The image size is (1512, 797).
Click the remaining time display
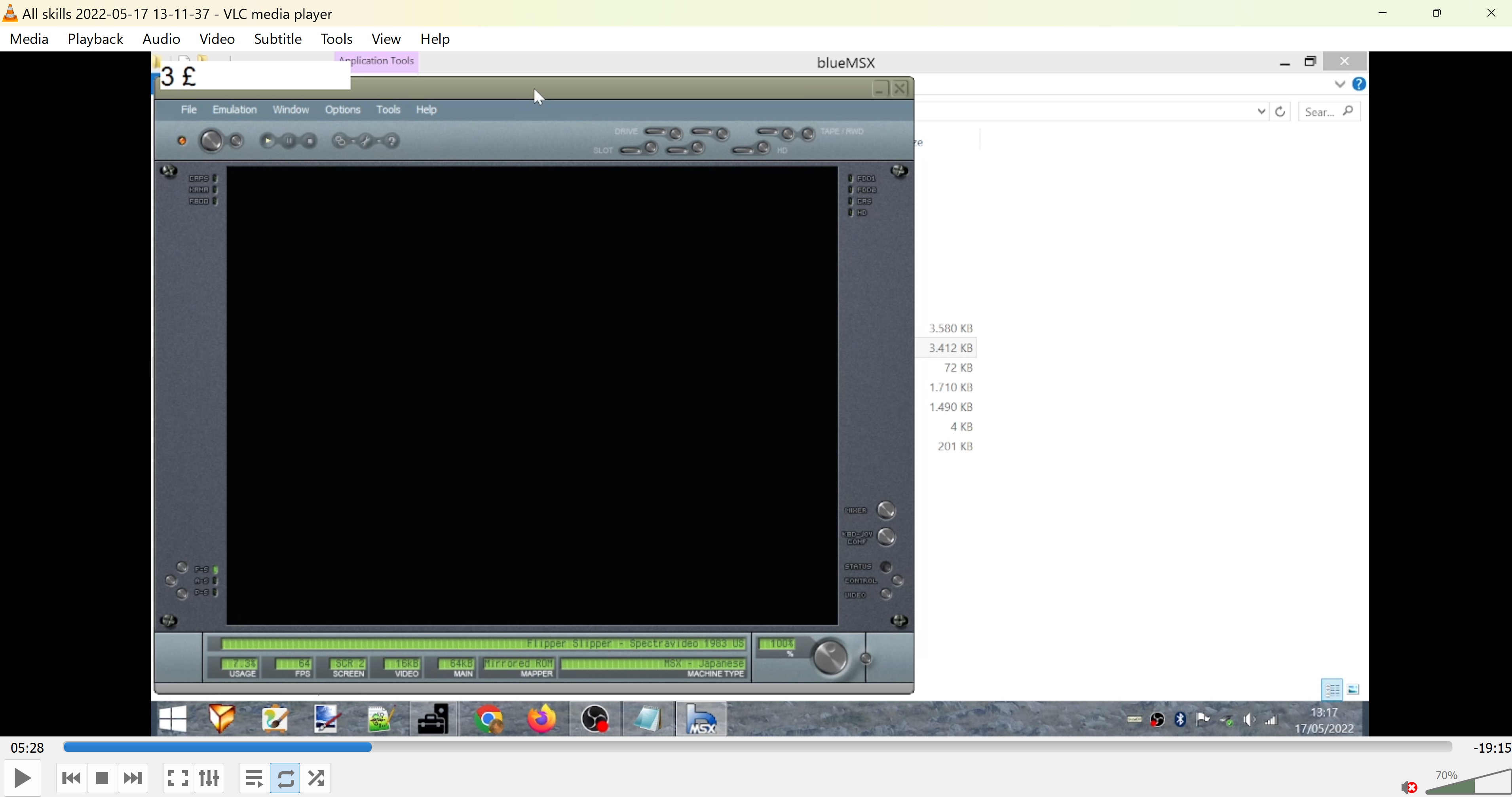[1491, 748]
